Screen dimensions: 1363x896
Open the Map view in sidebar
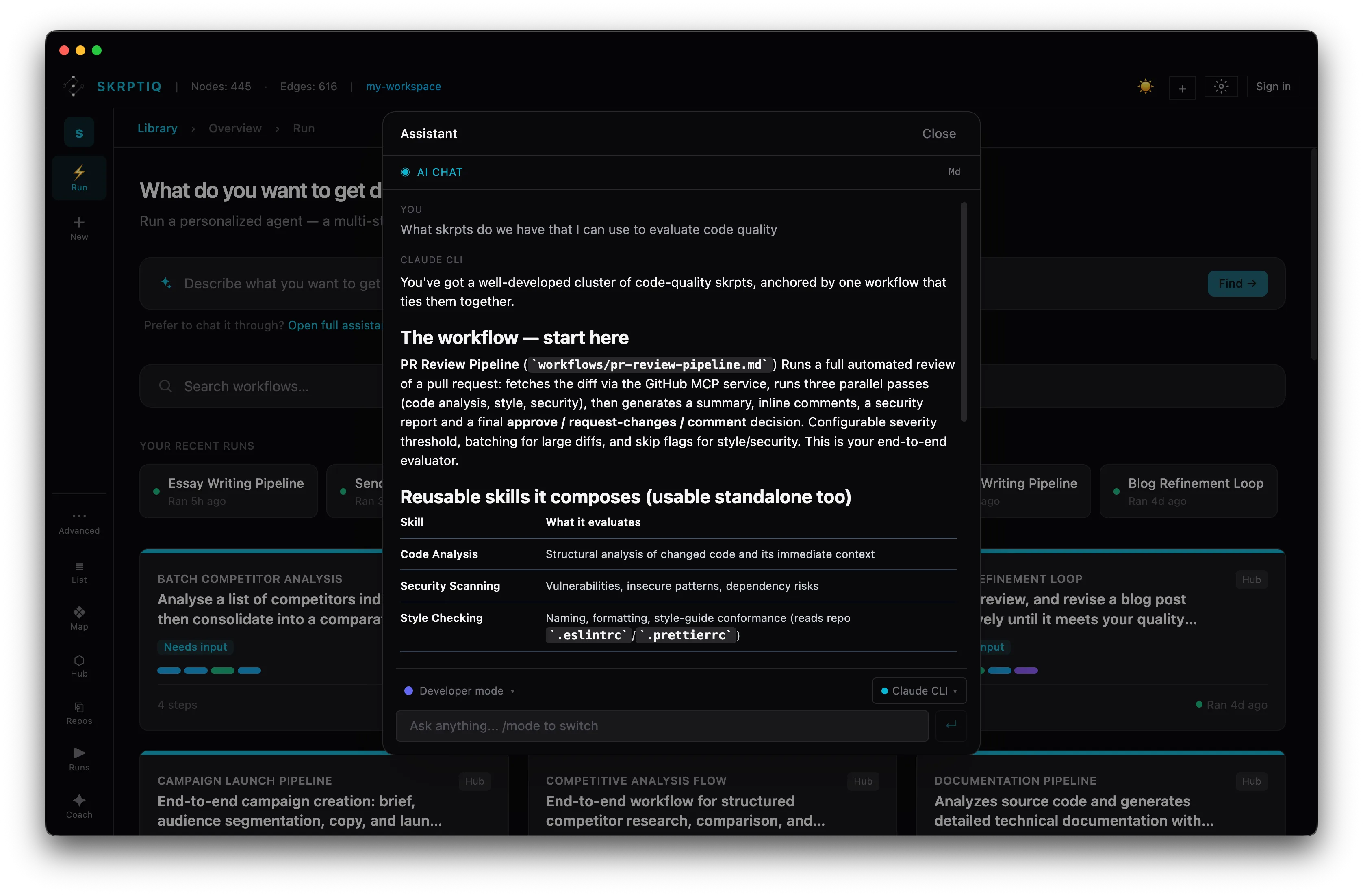pos(79,618)
